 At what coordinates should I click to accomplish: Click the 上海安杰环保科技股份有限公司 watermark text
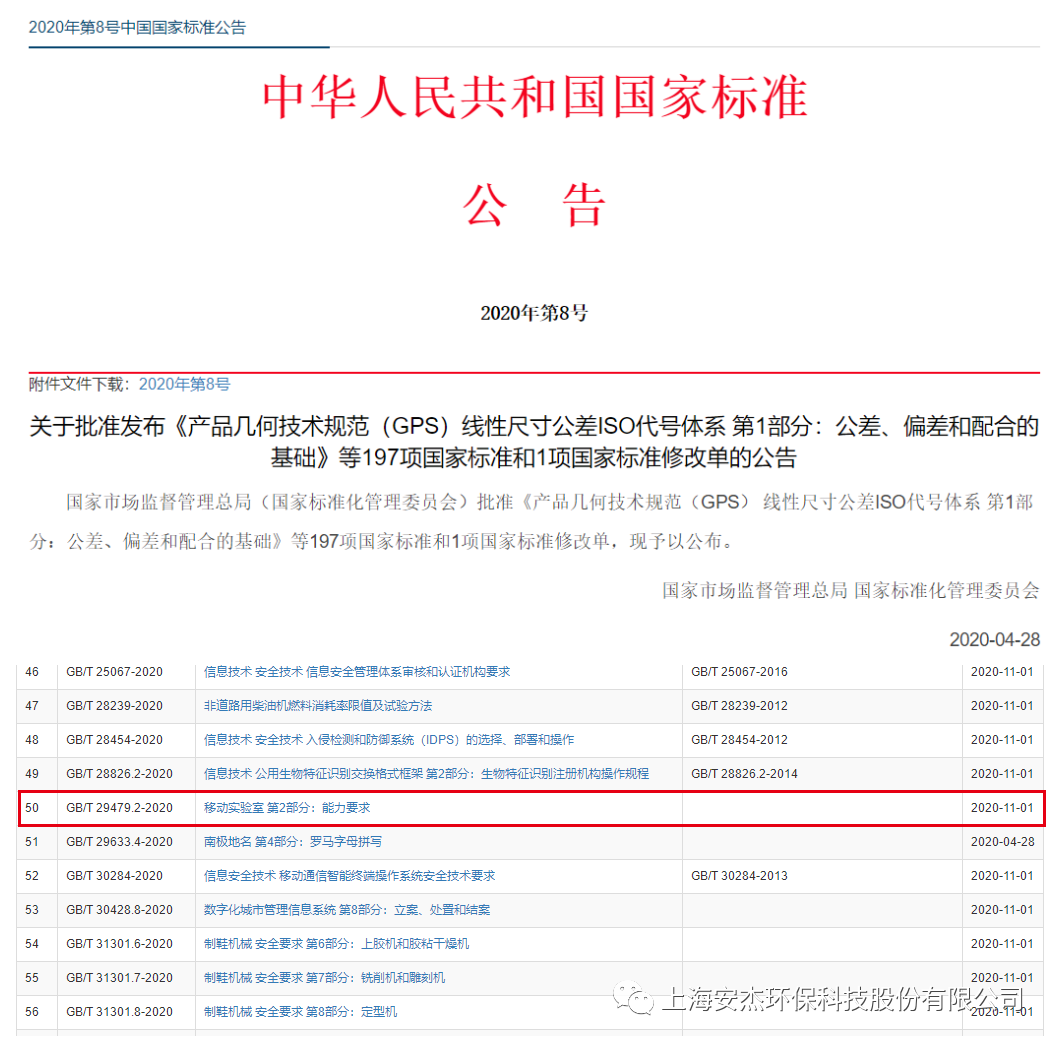[x=843, y=998]
